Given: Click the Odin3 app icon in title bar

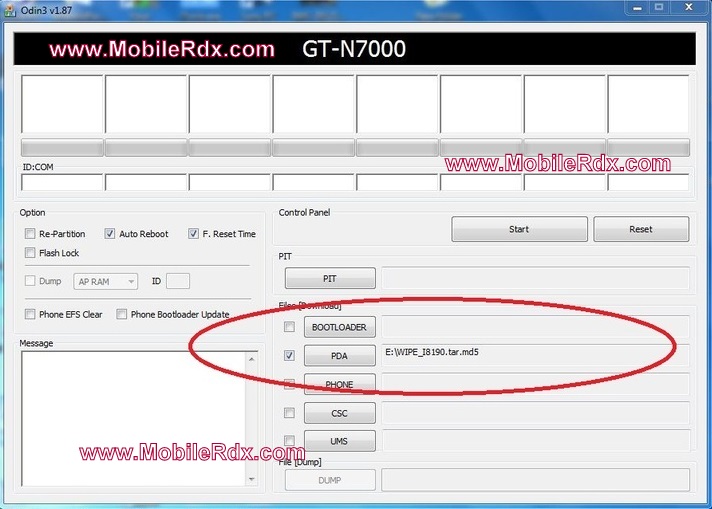Looking at the screenshot, I should [9, 10].
